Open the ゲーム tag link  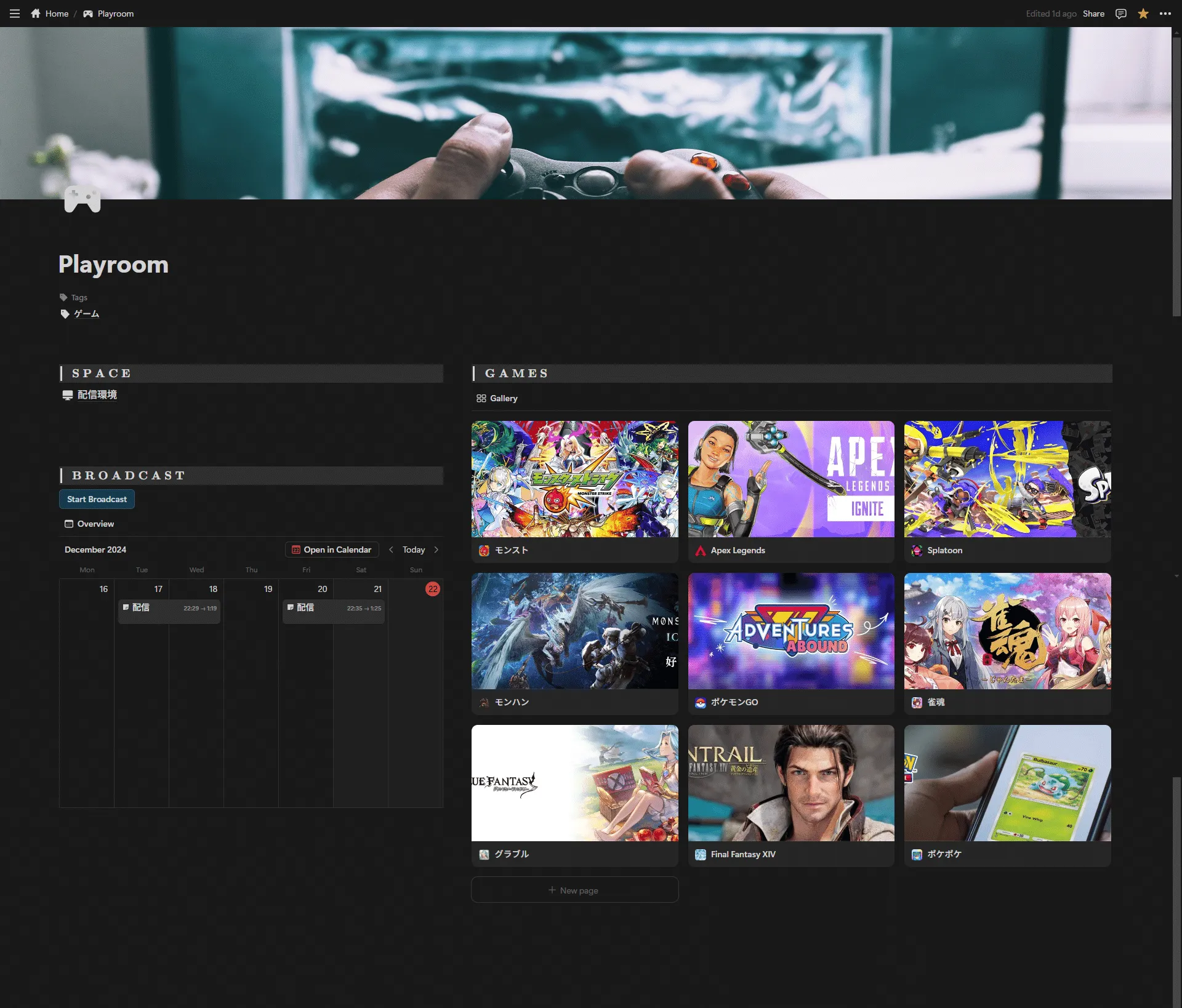[87, 314]
